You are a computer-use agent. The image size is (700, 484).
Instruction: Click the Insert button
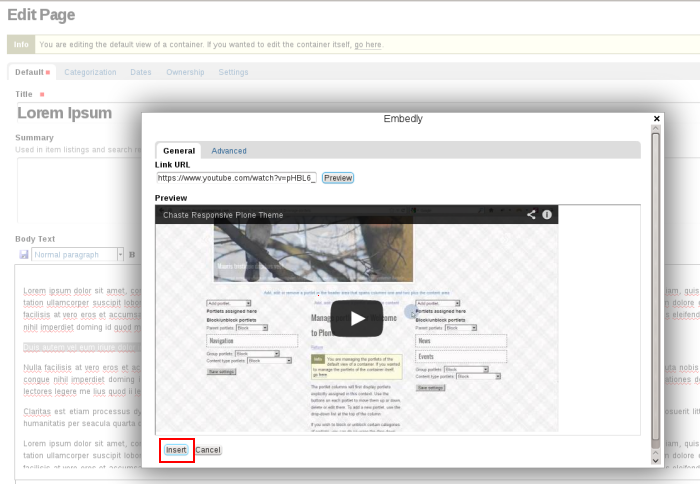point(176,450)
